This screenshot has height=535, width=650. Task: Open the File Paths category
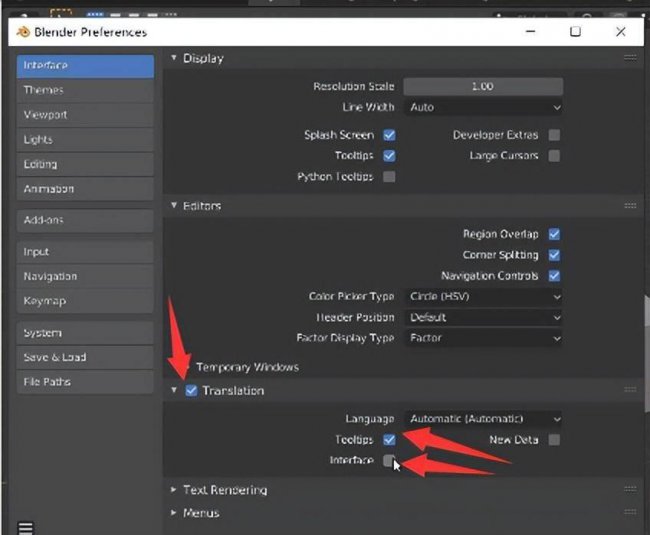tap(85, 382)
